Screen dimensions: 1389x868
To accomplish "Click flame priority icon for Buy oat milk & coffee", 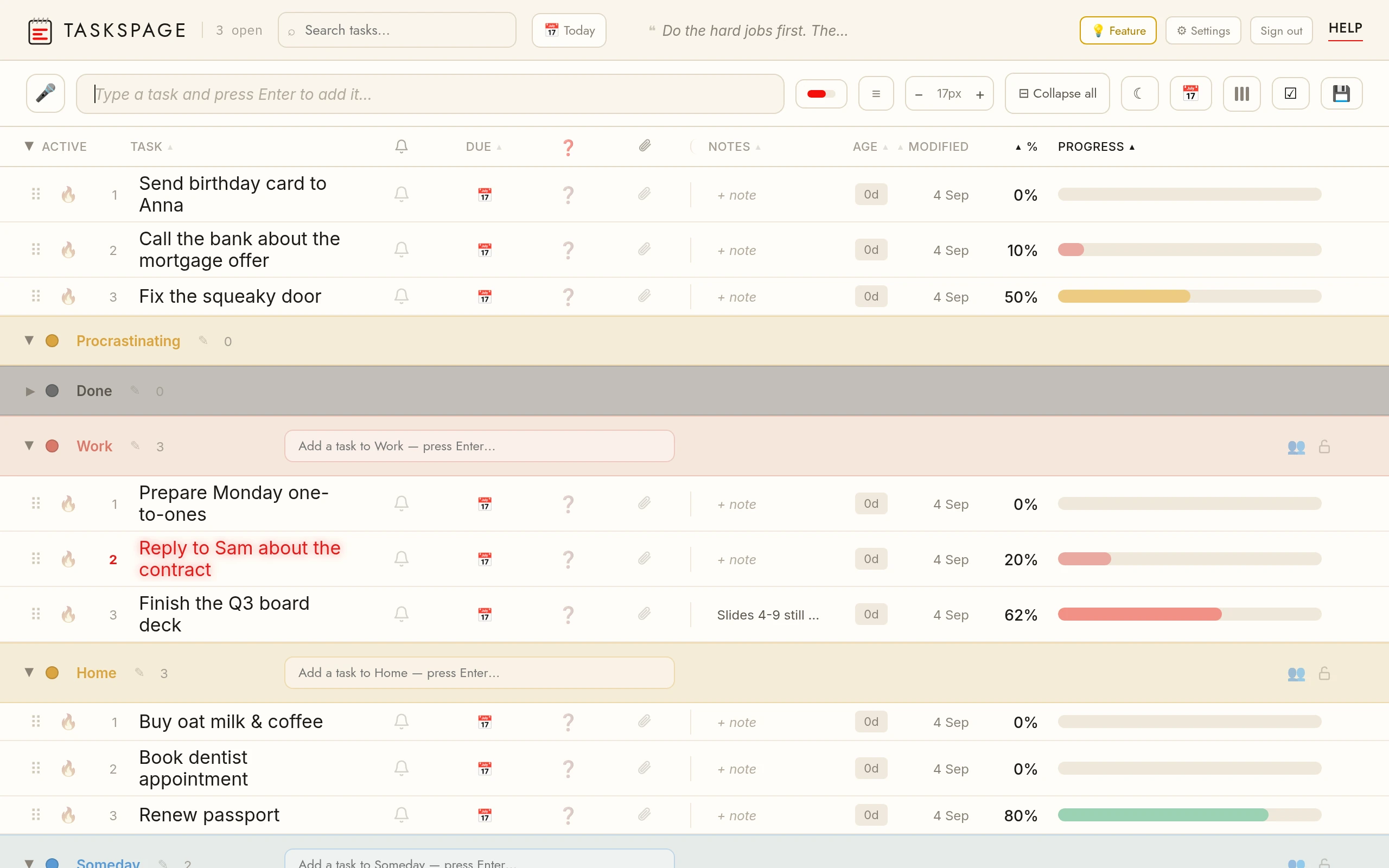I will (68, 721).
